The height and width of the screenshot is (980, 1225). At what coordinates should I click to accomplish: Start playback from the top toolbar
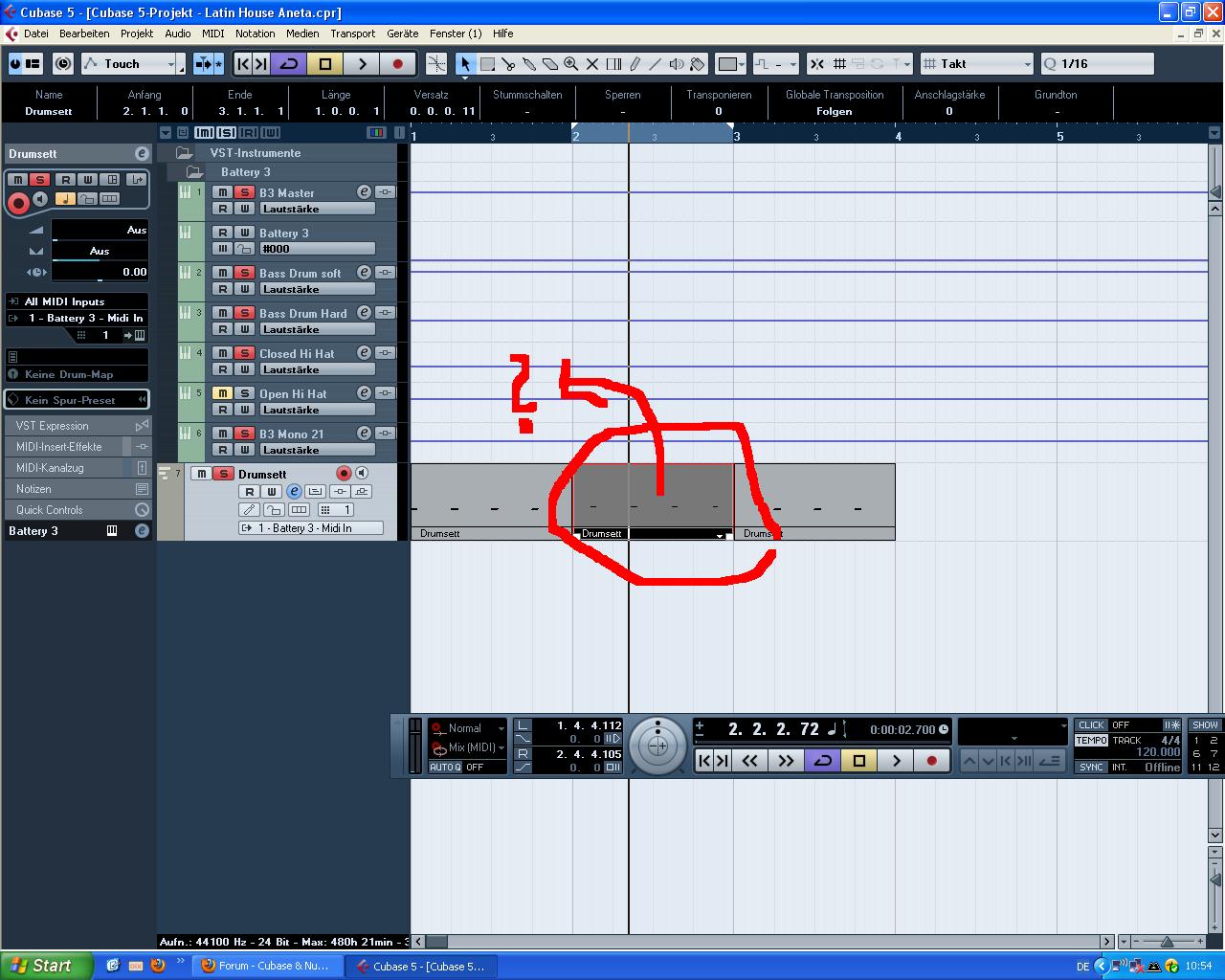pyautogui.click(x=362, y=64)
